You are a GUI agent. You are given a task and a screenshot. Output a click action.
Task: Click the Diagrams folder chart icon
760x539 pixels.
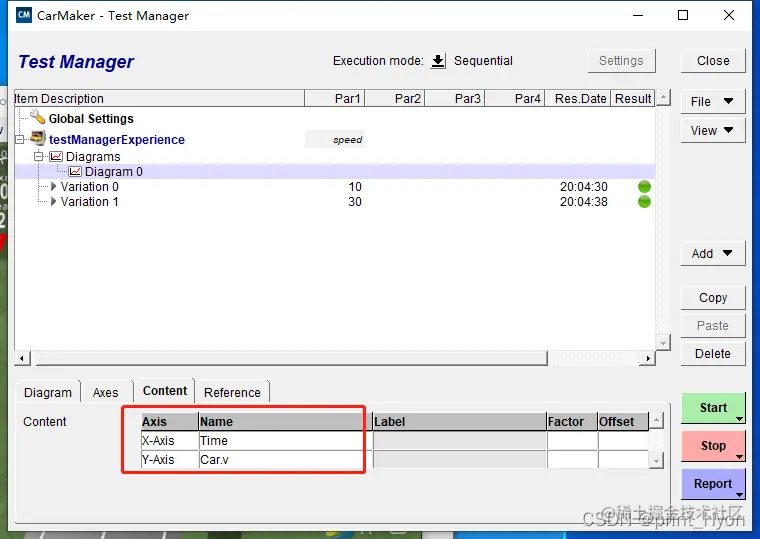(56, 157)
